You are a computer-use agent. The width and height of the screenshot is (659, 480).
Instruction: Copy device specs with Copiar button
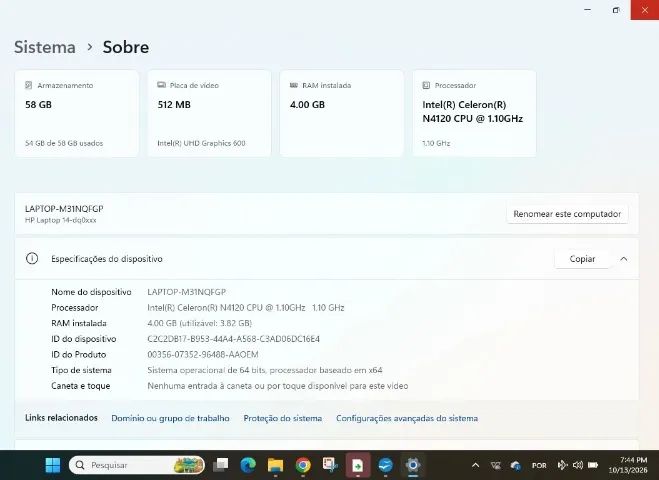[x=582, y=259]
